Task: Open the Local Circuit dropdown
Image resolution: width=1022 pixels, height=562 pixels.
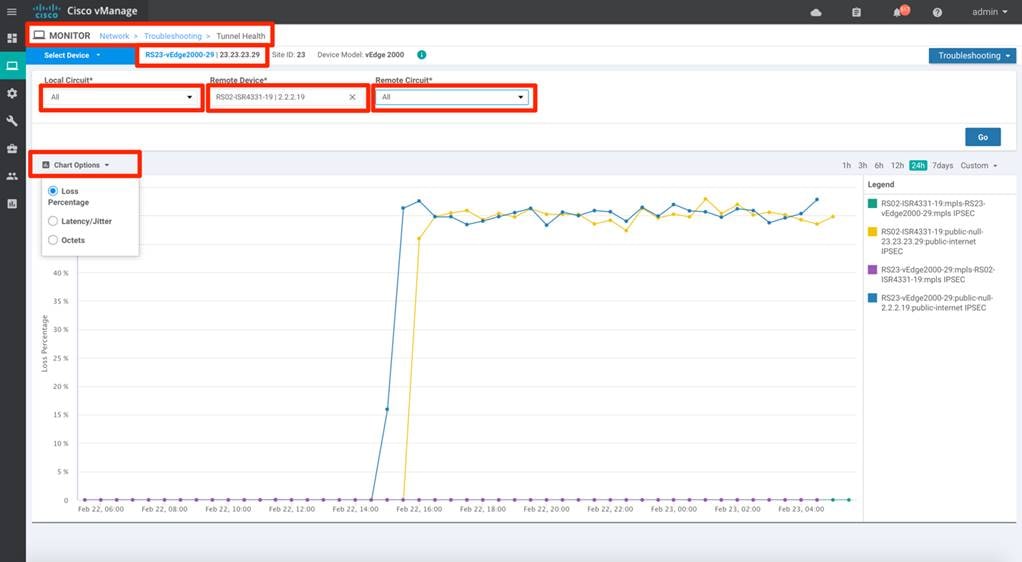Action: 121,97
